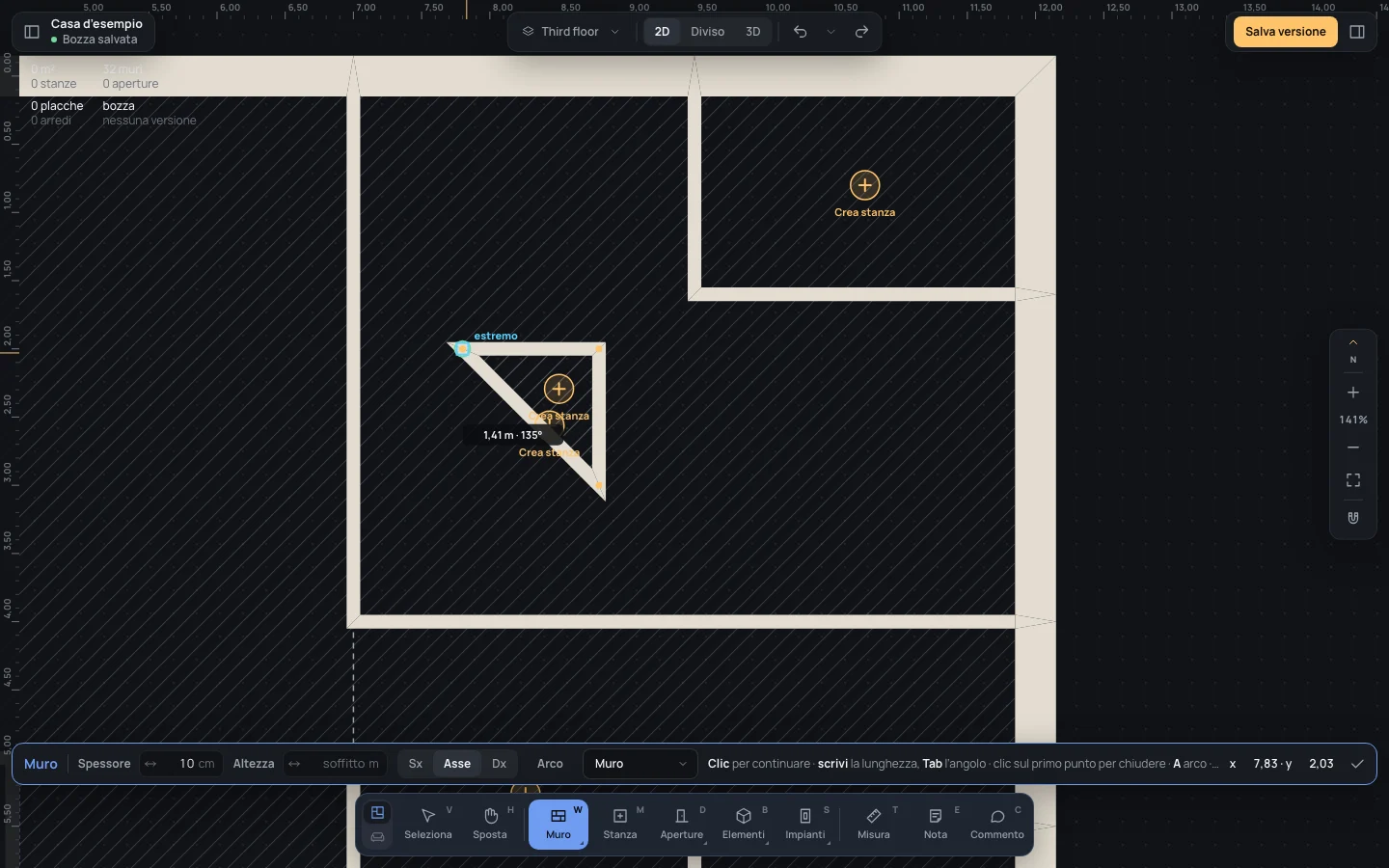Set wall alignment to Sx

point(416,764)
